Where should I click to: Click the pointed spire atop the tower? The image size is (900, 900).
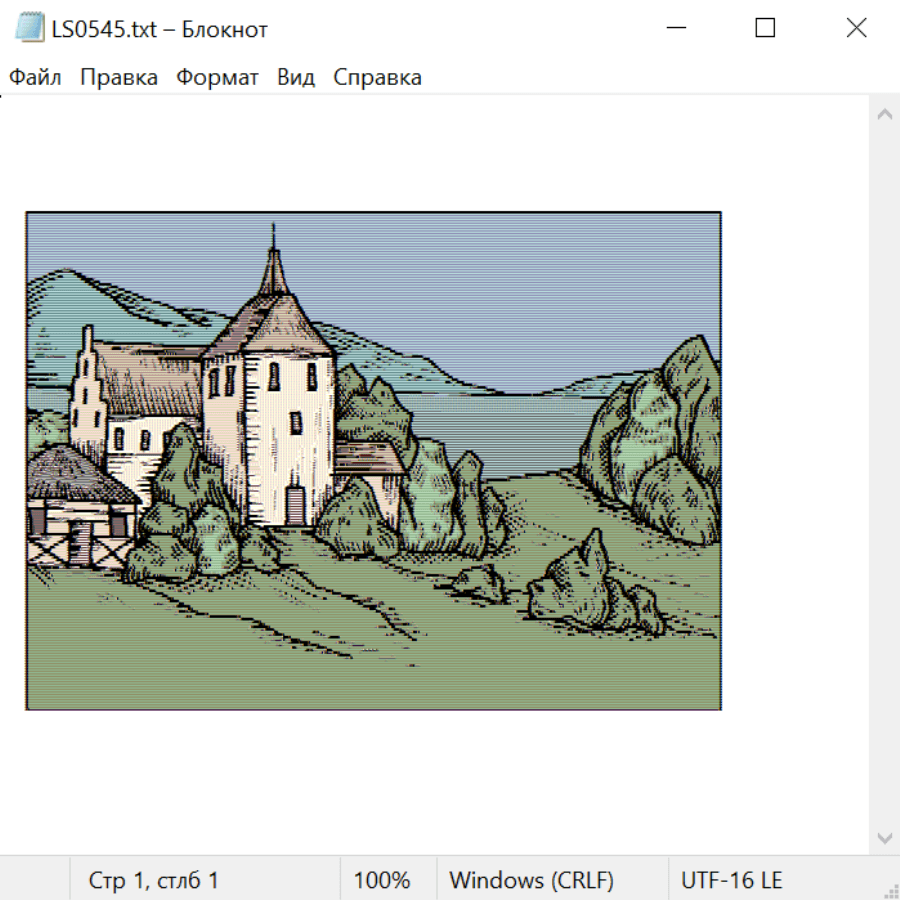coord(273,262)
